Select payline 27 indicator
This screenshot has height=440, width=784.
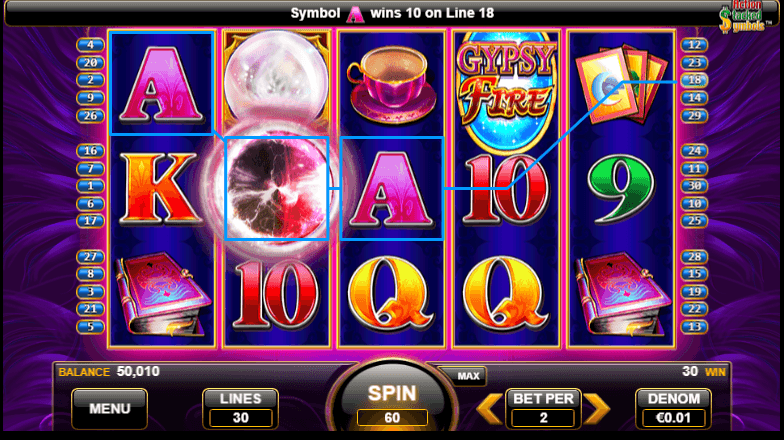click(90, 257)
